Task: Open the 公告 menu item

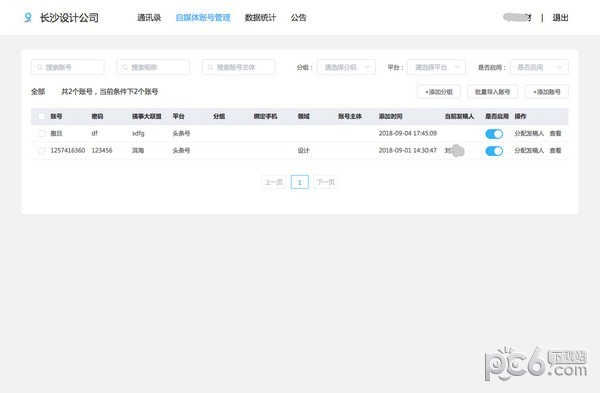Action: (x=298, y=18)
